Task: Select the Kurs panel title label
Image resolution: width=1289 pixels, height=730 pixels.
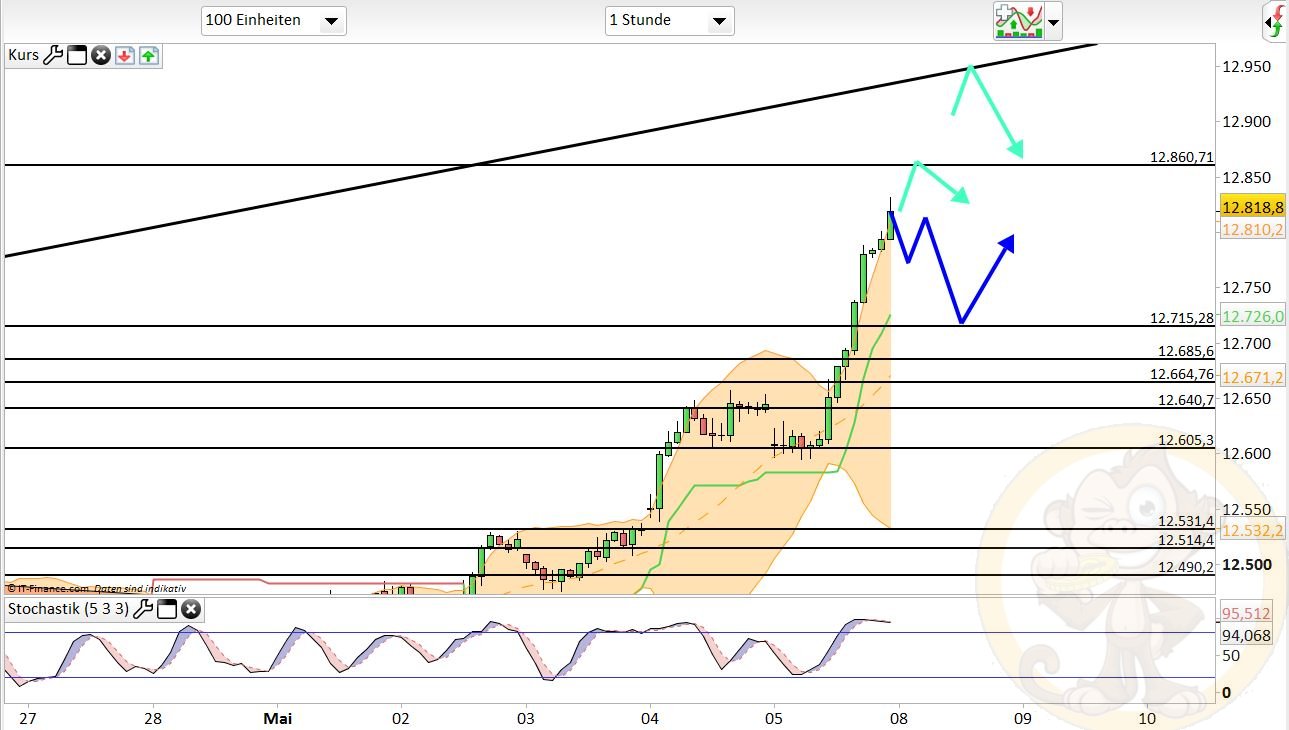Action: point(24,55)
